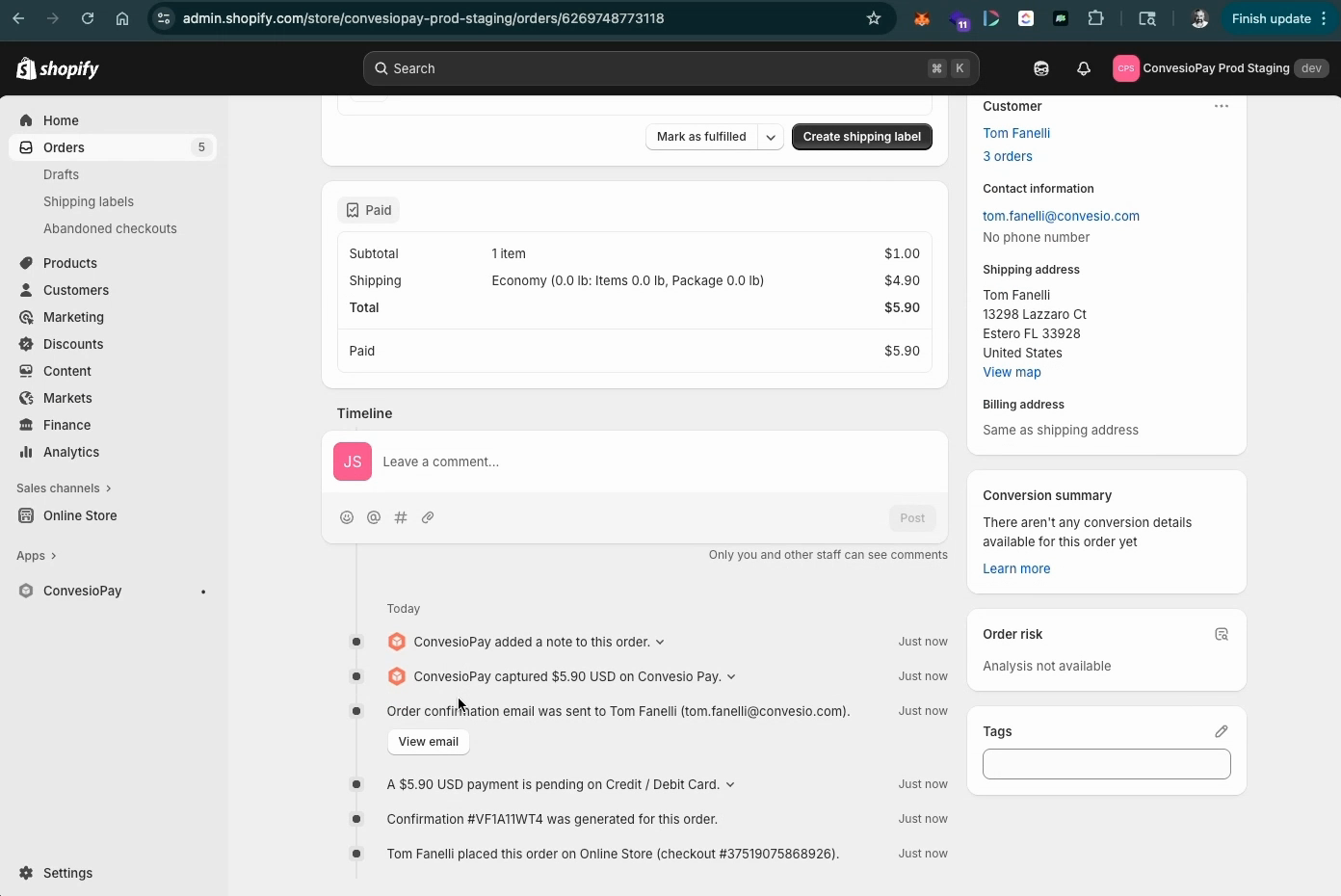The height and width of the screenshot is (896, 1341).
Task: Open the browser profile avatar
Action: tap(1199, 18)
